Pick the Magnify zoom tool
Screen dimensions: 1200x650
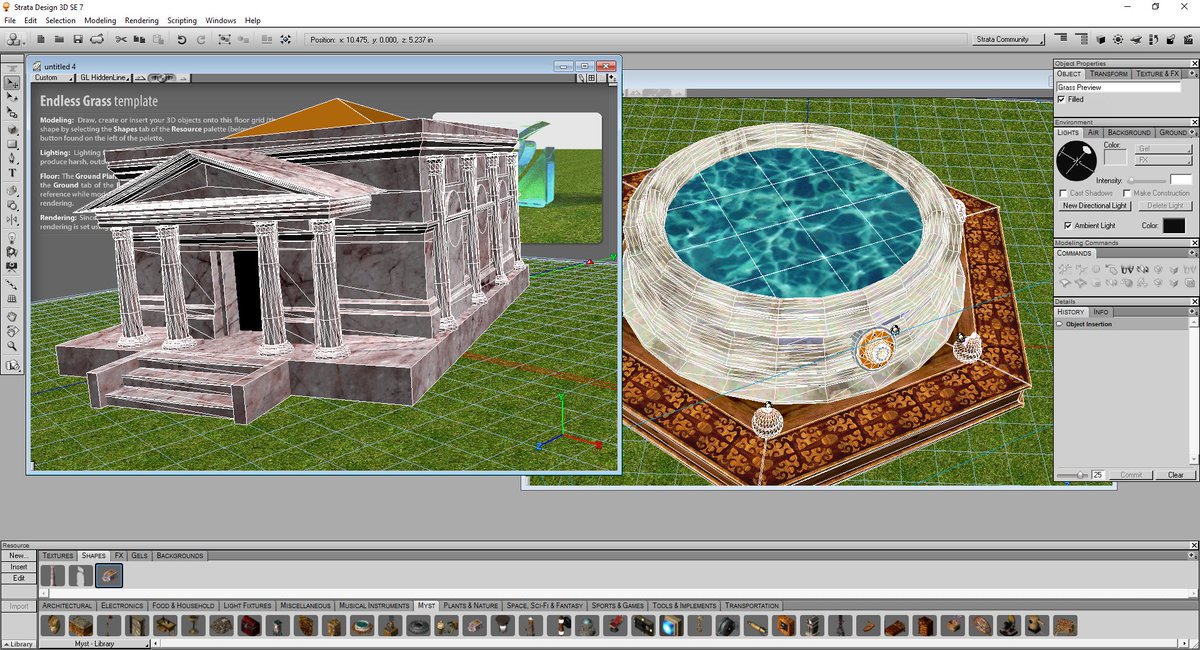12,345
